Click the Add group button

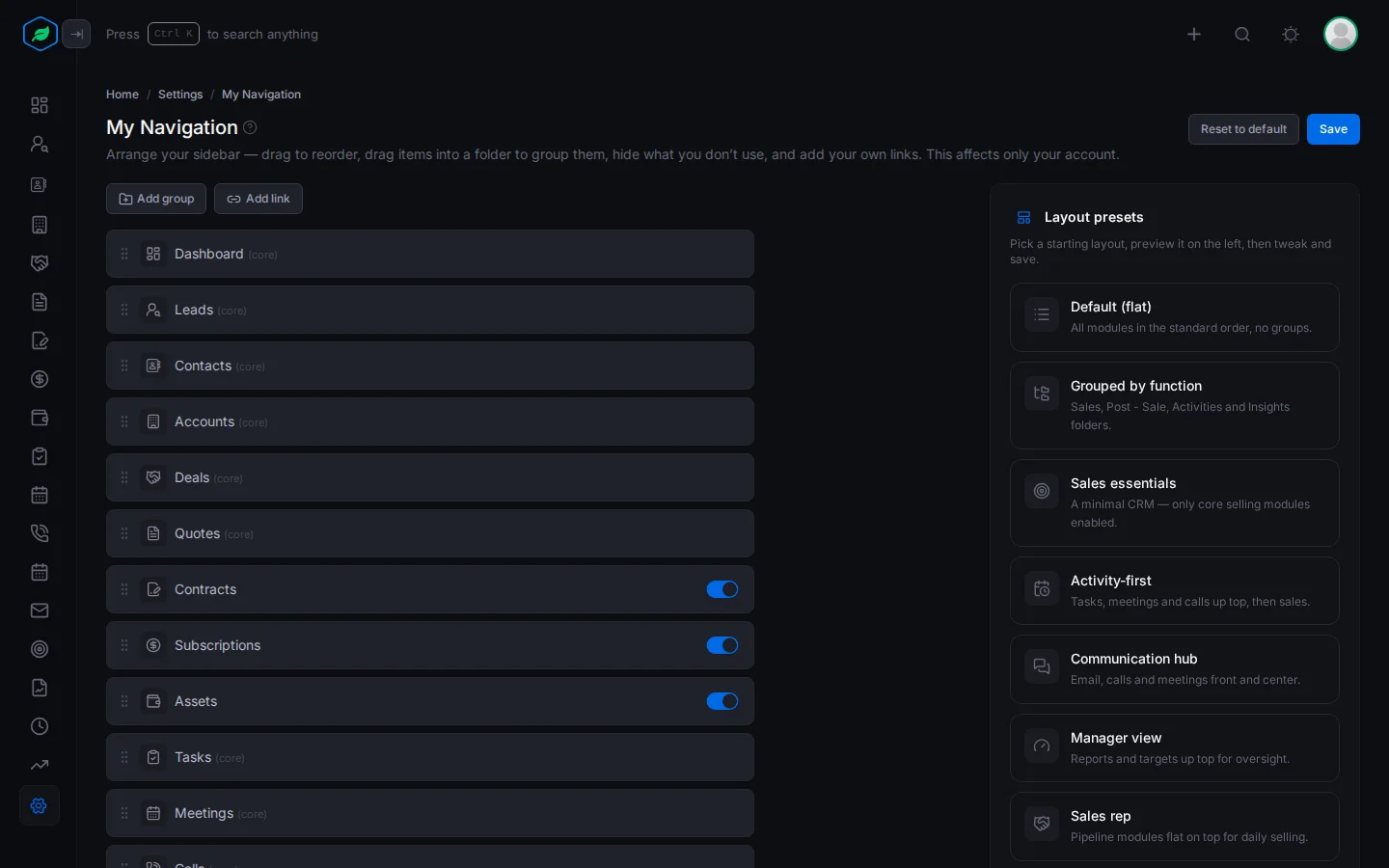click(156, 199)
